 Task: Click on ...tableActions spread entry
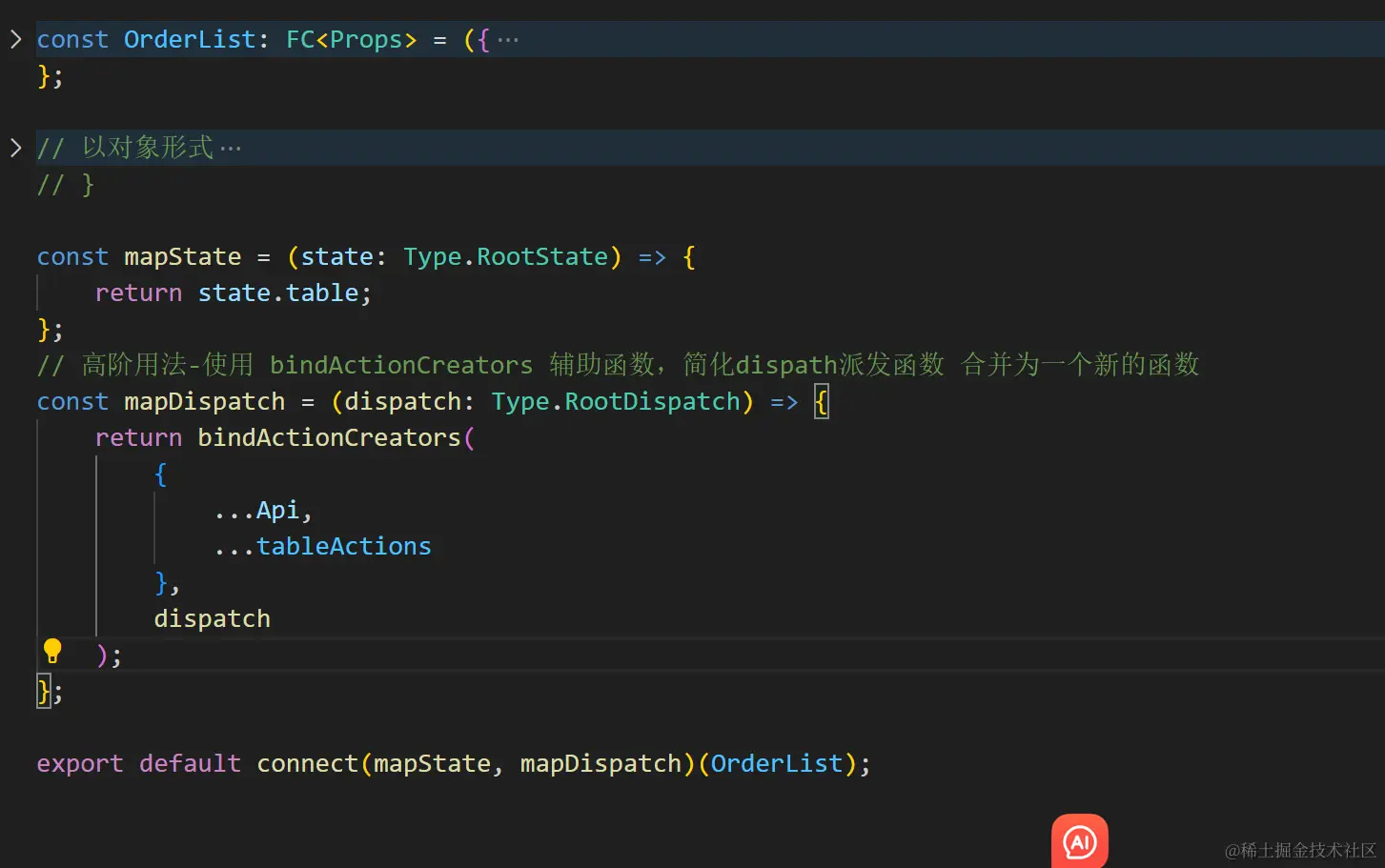(322, 547)
